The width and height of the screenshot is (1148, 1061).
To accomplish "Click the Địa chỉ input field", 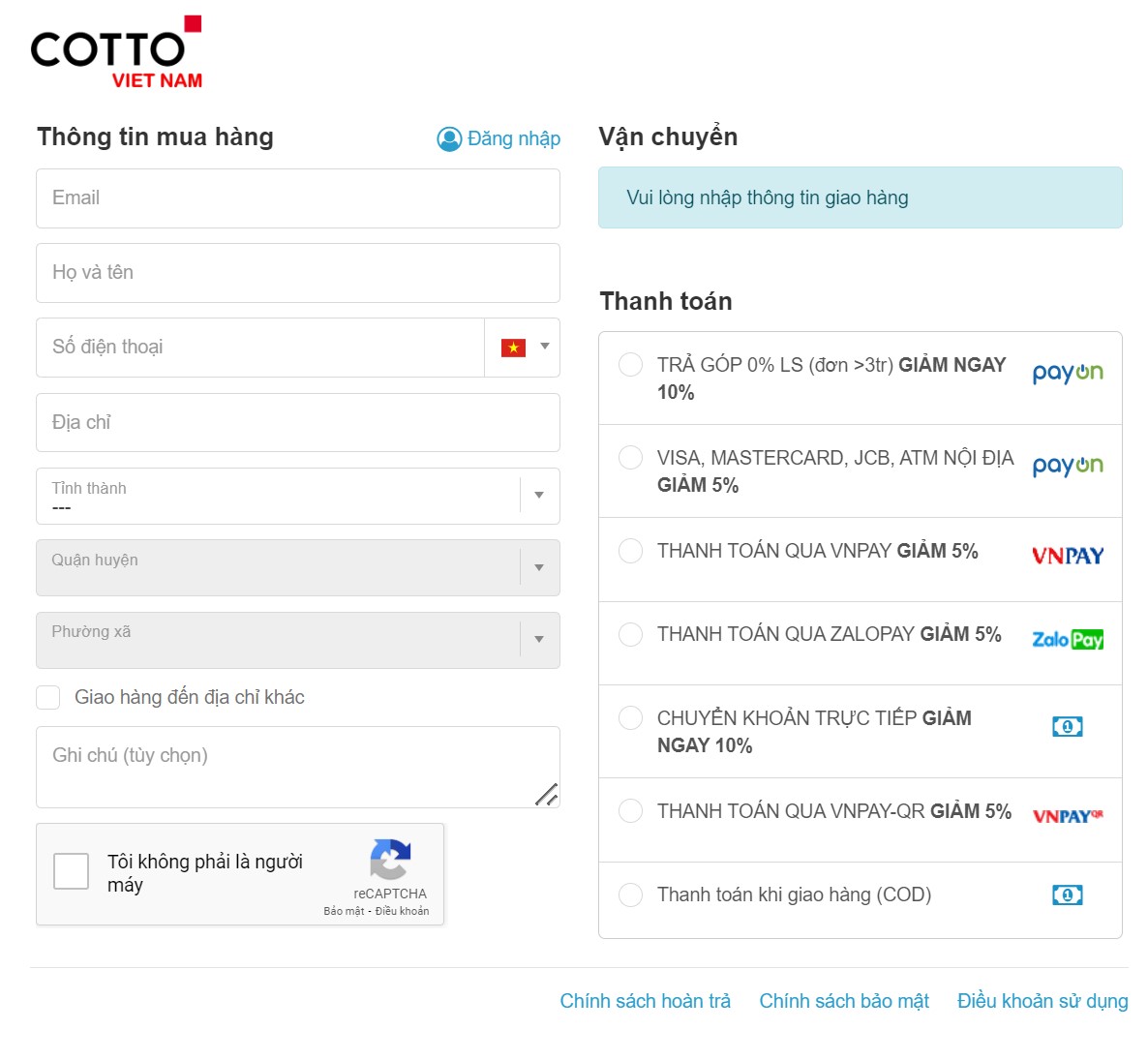I will click(298, 422).
